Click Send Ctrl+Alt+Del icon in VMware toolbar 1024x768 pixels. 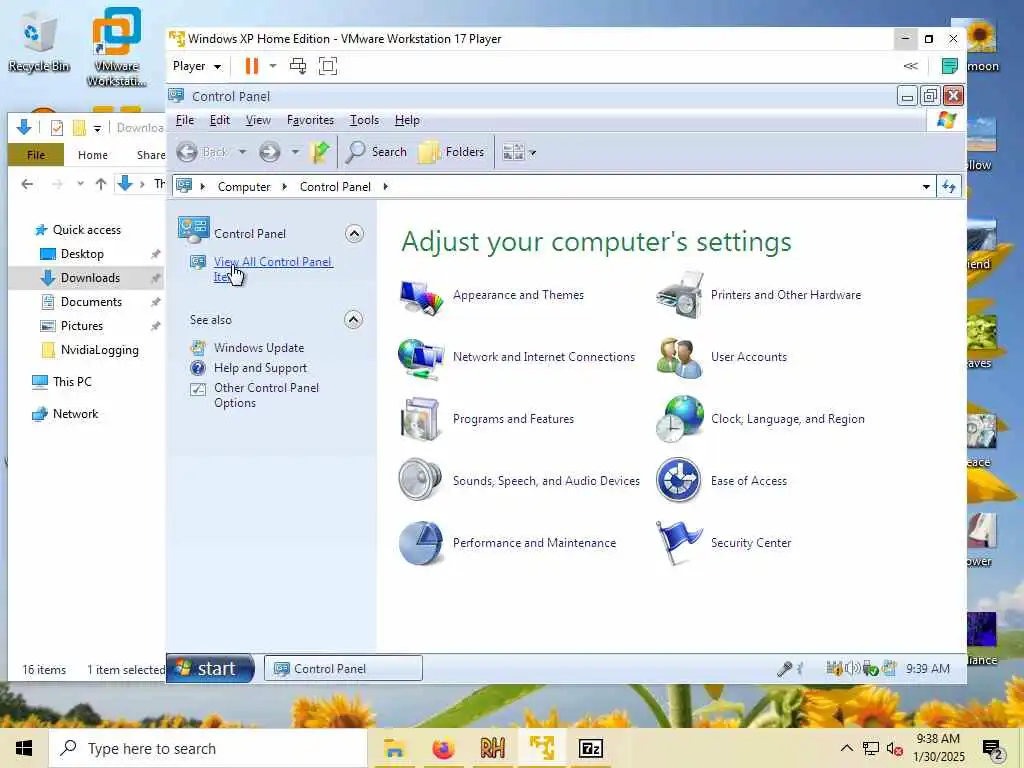(298, 66)
